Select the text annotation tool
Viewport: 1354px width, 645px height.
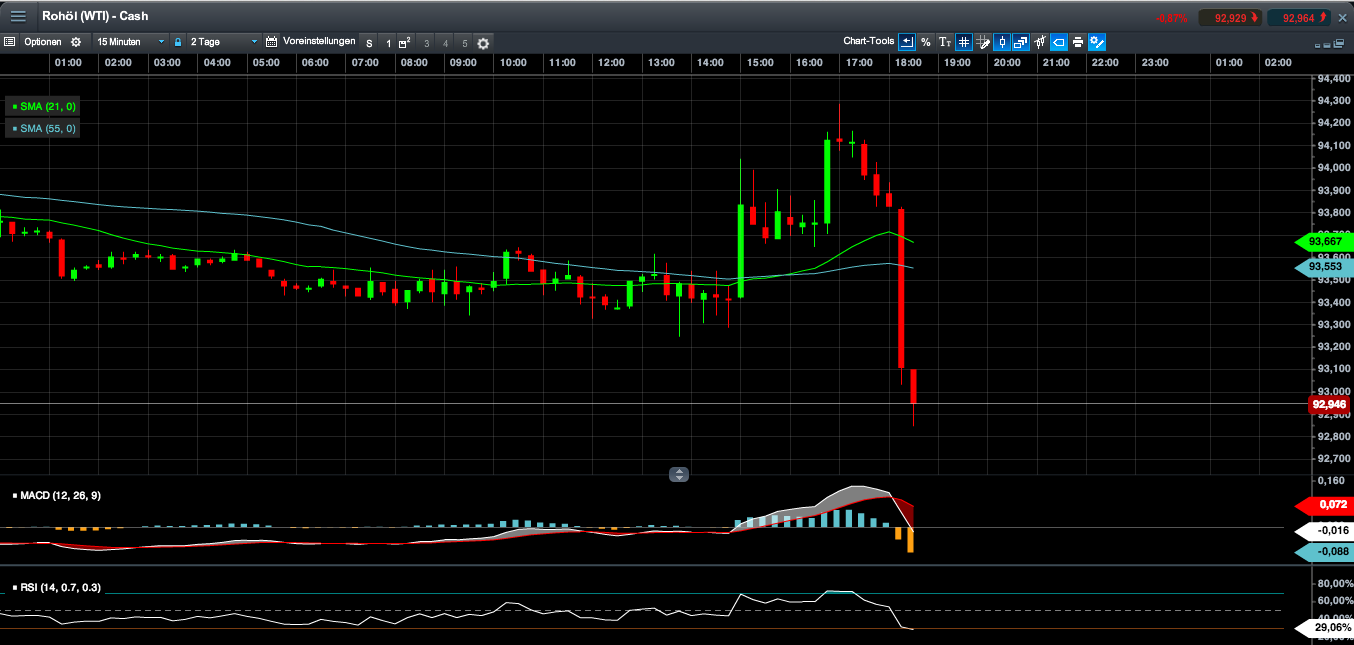945,42
